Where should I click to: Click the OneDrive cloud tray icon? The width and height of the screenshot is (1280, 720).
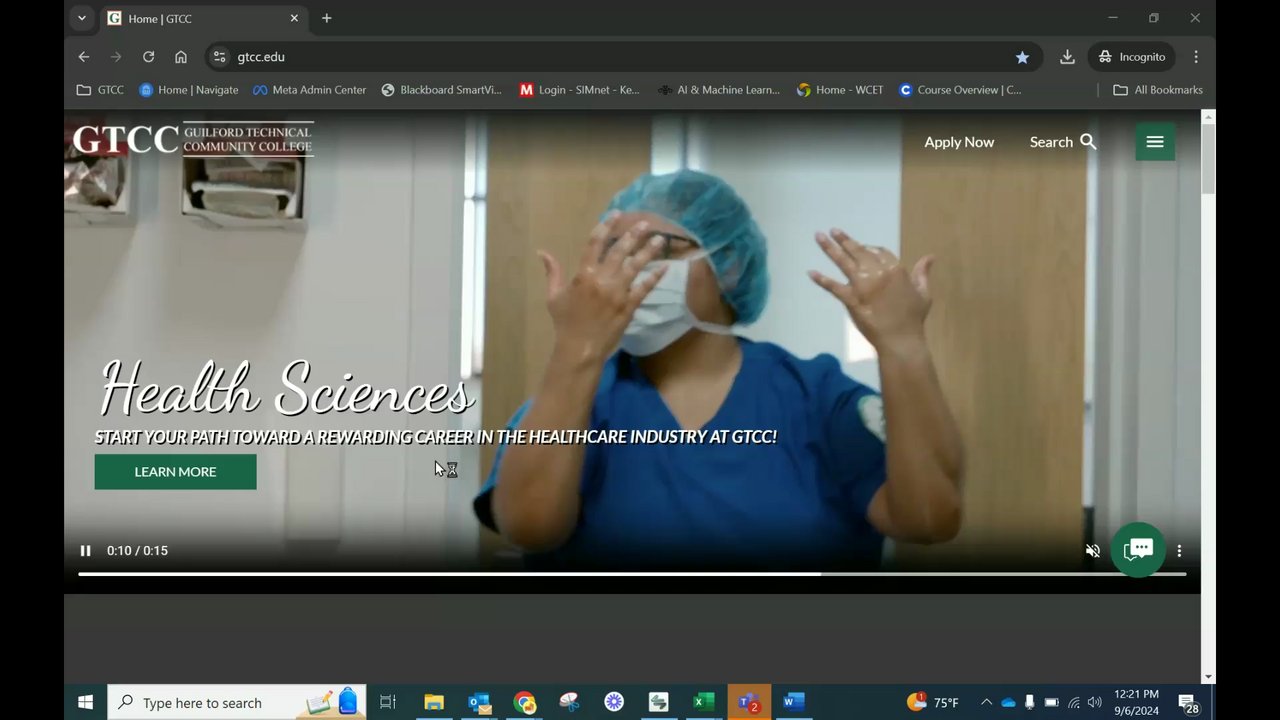click(1008, 702)
